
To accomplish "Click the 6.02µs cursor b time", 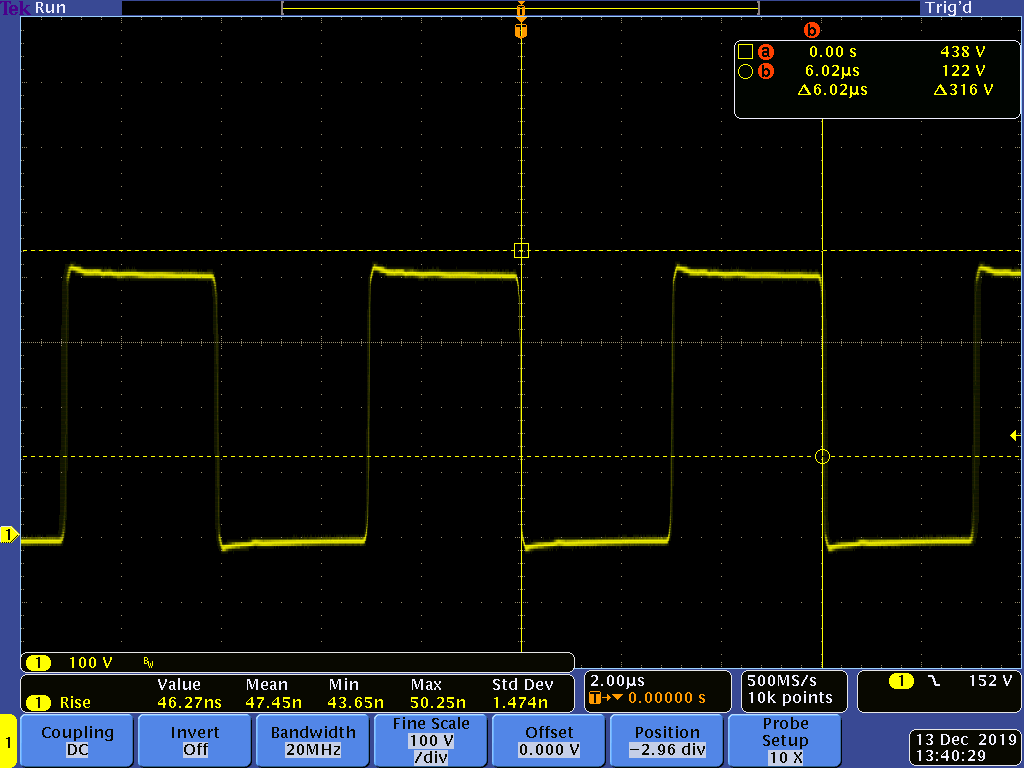I will pyautogui.click(x=832, y=71).
